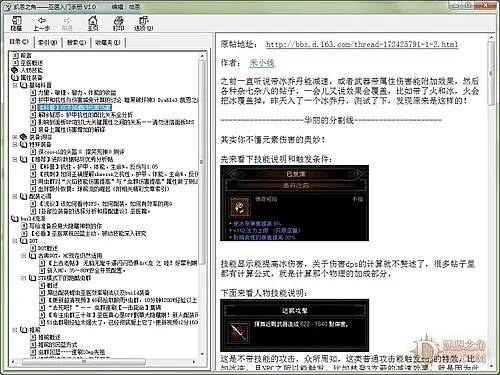Click the tree panel scroll-right arrow
This screenshot has width=500, height=375.
[x=194, y=361]
